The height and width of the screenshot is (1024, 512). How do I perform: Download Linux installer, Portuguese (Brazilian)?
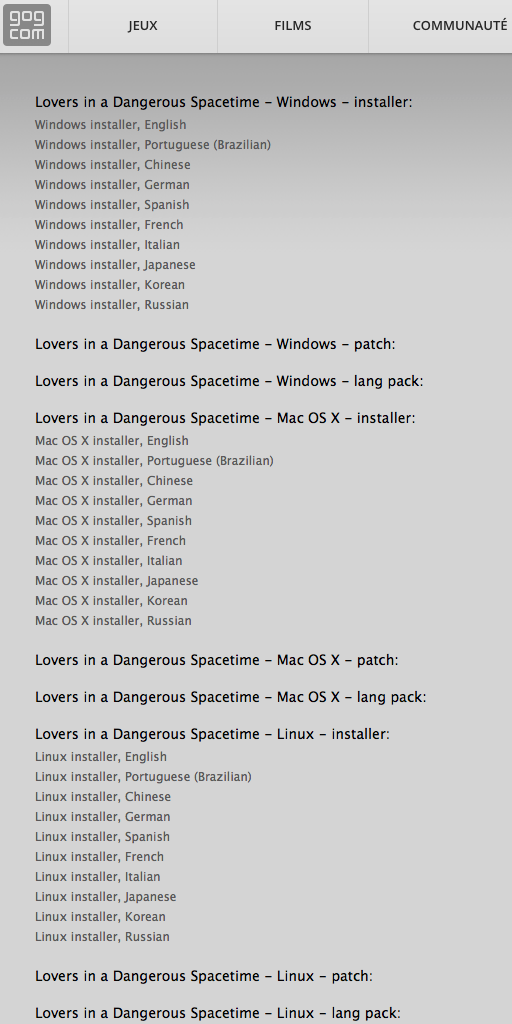pyautogui.click(x=143, y=777)
